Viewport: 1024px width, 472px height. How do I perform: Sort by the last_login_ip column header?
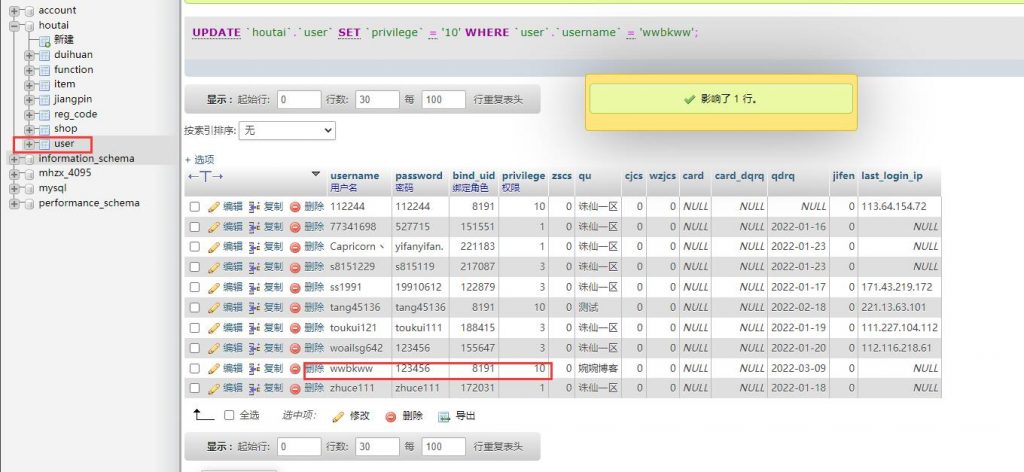tap(892, 176)
